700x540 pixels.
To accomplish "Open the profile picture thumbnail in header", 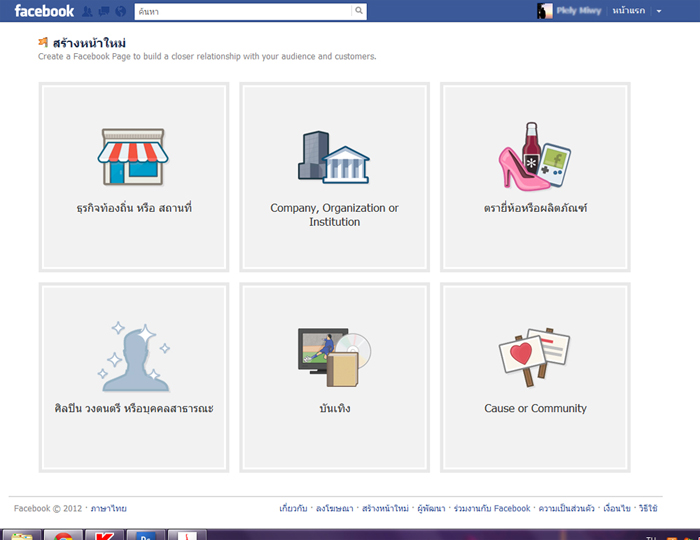I will [x=545, y=11].
